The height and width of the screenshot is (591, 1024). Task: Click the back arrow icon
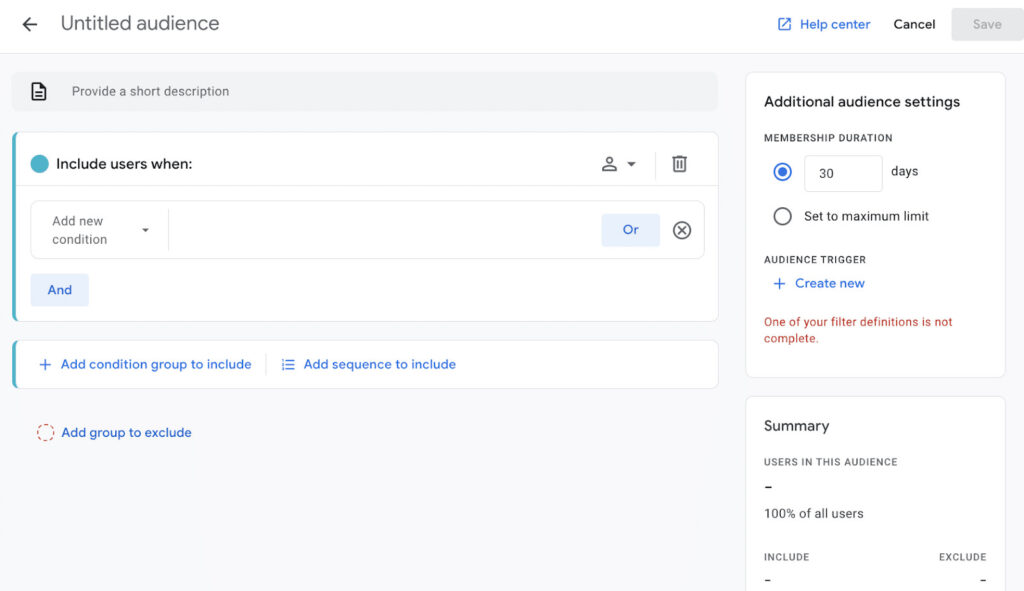(30, 24)
